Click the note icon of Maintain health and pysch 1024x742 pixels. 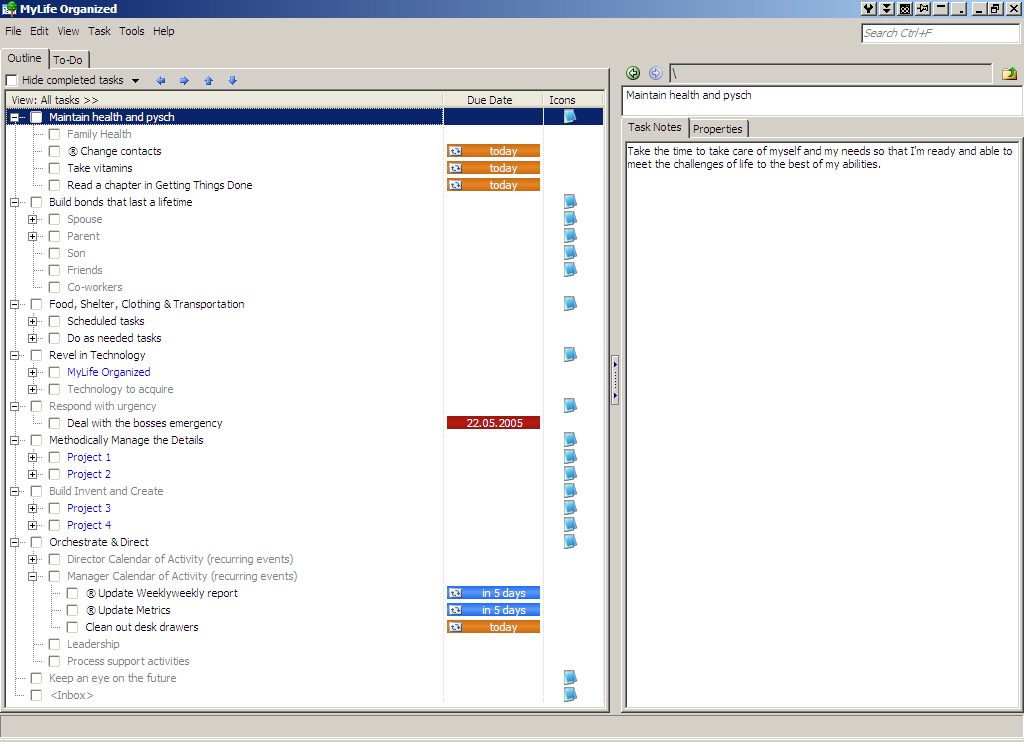570,116
